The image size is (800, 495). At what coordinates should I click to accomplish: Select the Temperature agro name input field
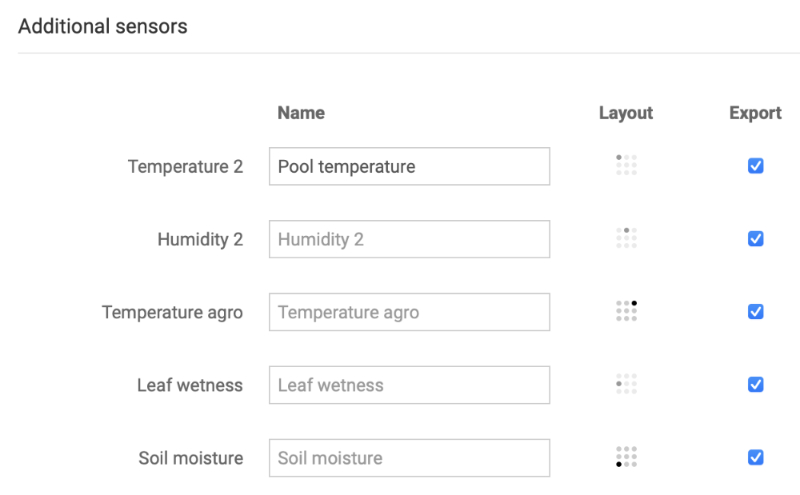coord(409,312)
